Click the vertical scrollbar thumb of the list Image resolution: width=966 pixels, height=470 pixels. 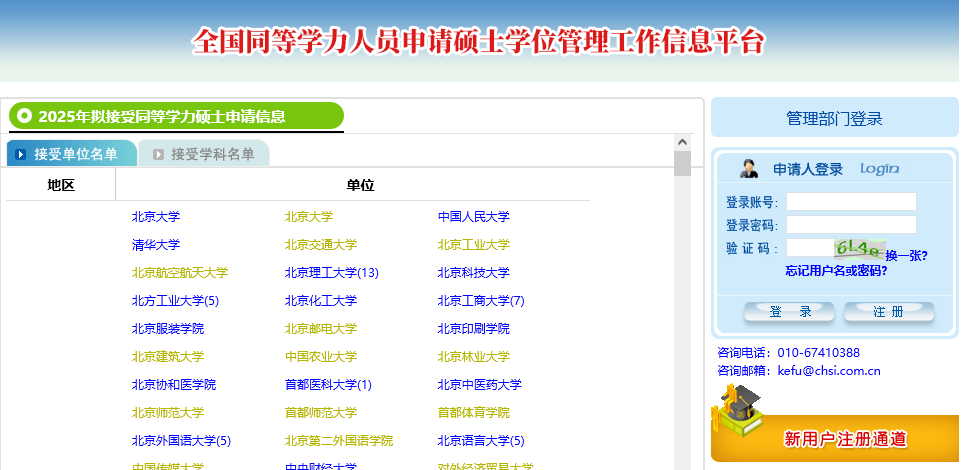(x=682, y=164)
